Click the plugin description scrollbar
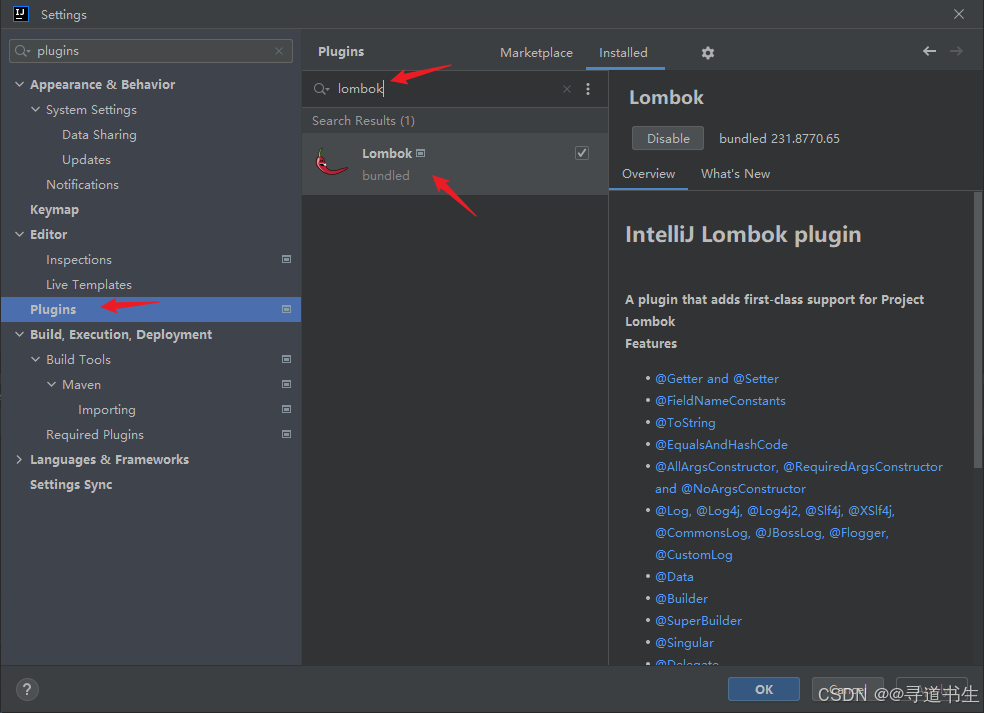 pos(978,330)
